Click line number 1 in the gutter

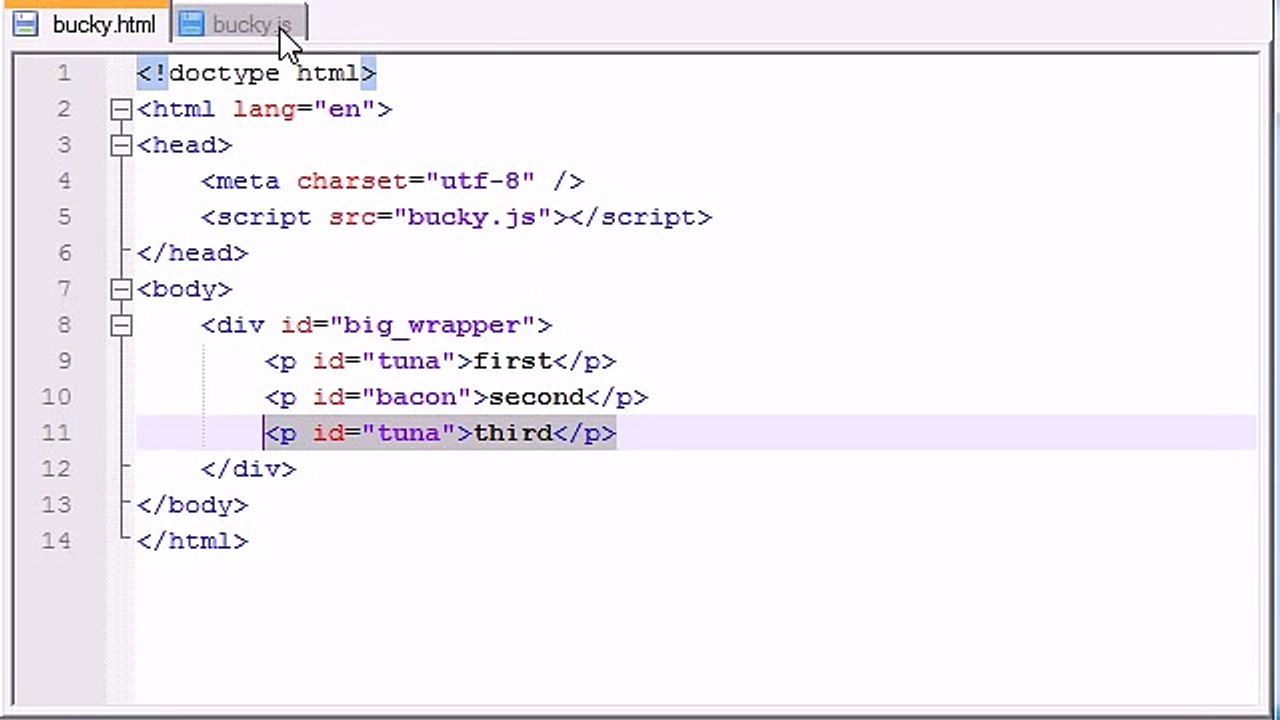[x=64, y=73]
